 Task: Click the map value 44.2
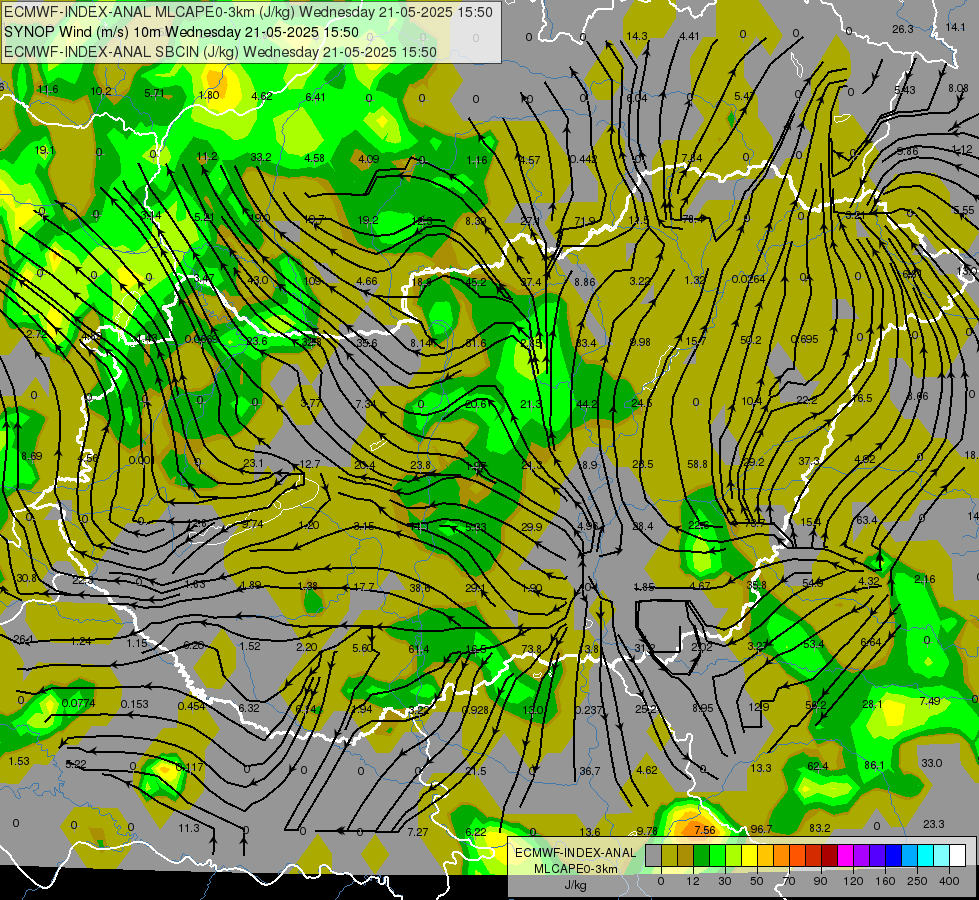point(587,404)
